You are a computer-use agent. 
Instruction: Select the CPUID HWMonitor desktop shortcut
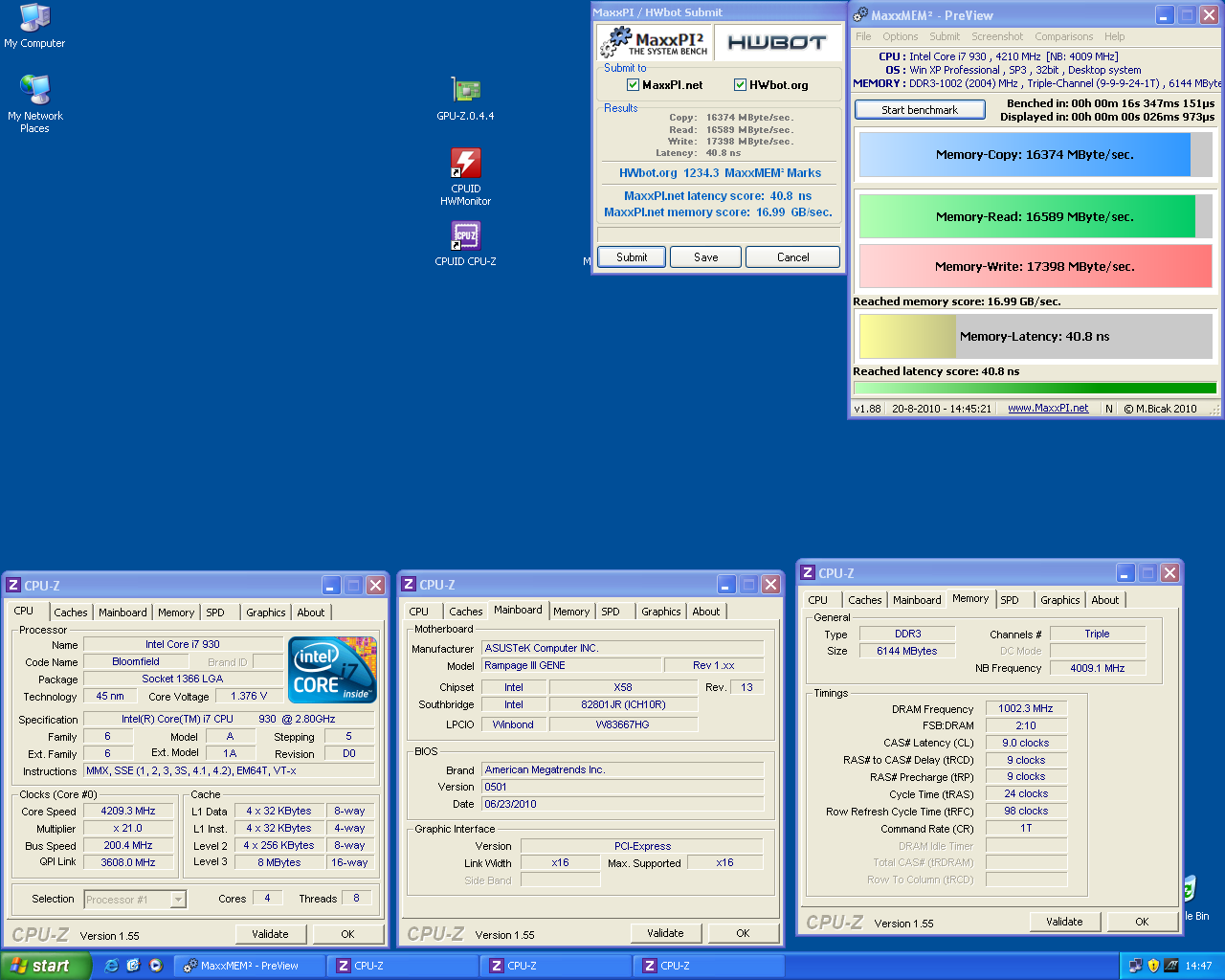[x=466, y=177]
